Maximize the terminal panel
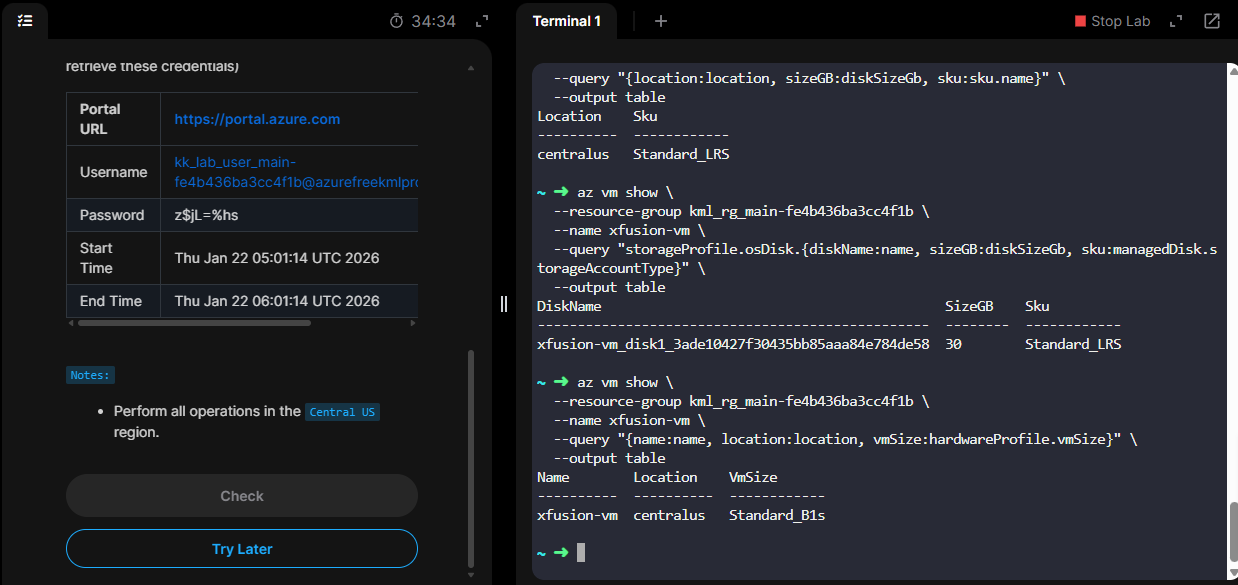 pyautogui.click(x=1176, y=21)
